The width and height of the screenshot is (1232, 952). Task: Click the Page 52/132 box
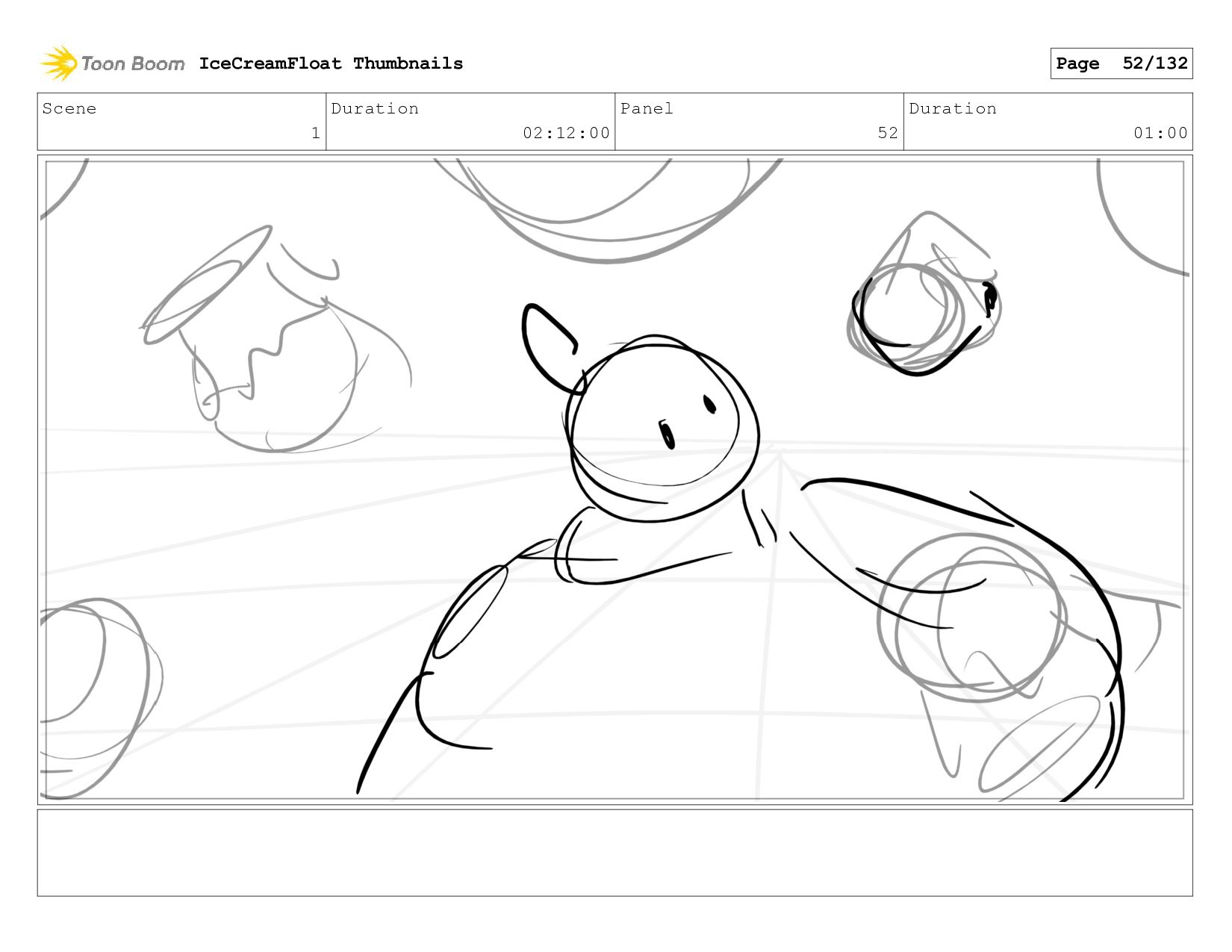coord(1121,63)
